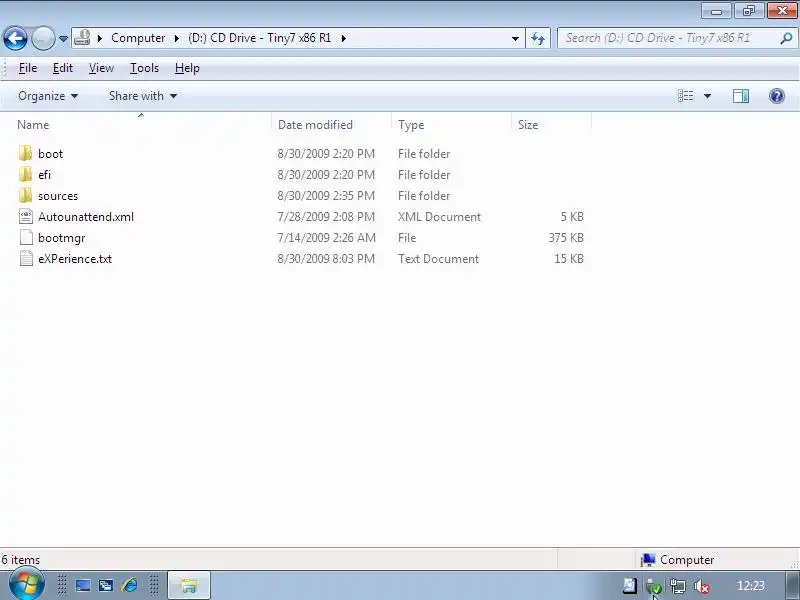
Task: Click the 375 KB size cell
Action: (x=566, y=238)
